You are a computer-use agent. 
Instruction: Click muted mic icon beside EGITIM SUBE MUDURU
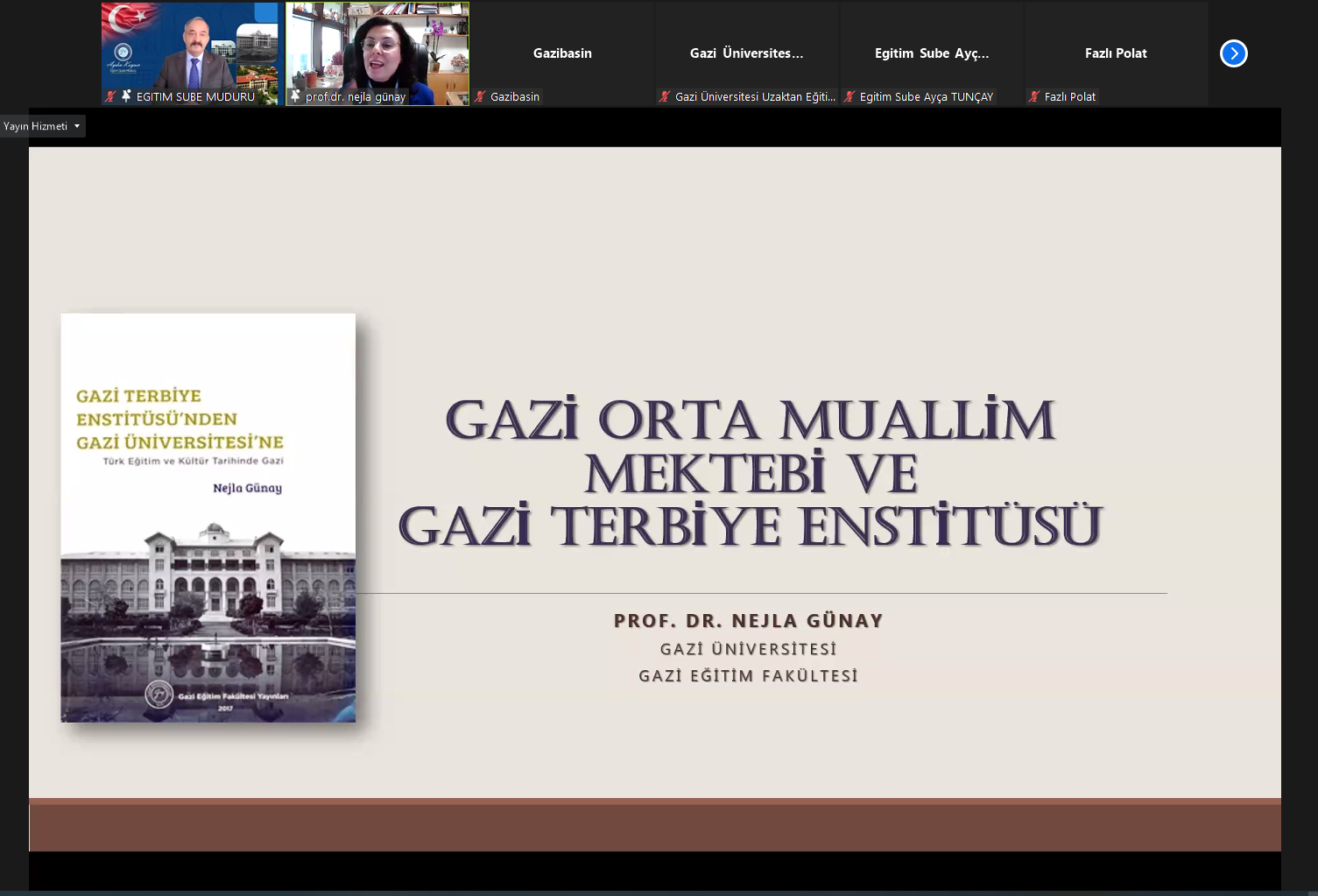[110, 96]
